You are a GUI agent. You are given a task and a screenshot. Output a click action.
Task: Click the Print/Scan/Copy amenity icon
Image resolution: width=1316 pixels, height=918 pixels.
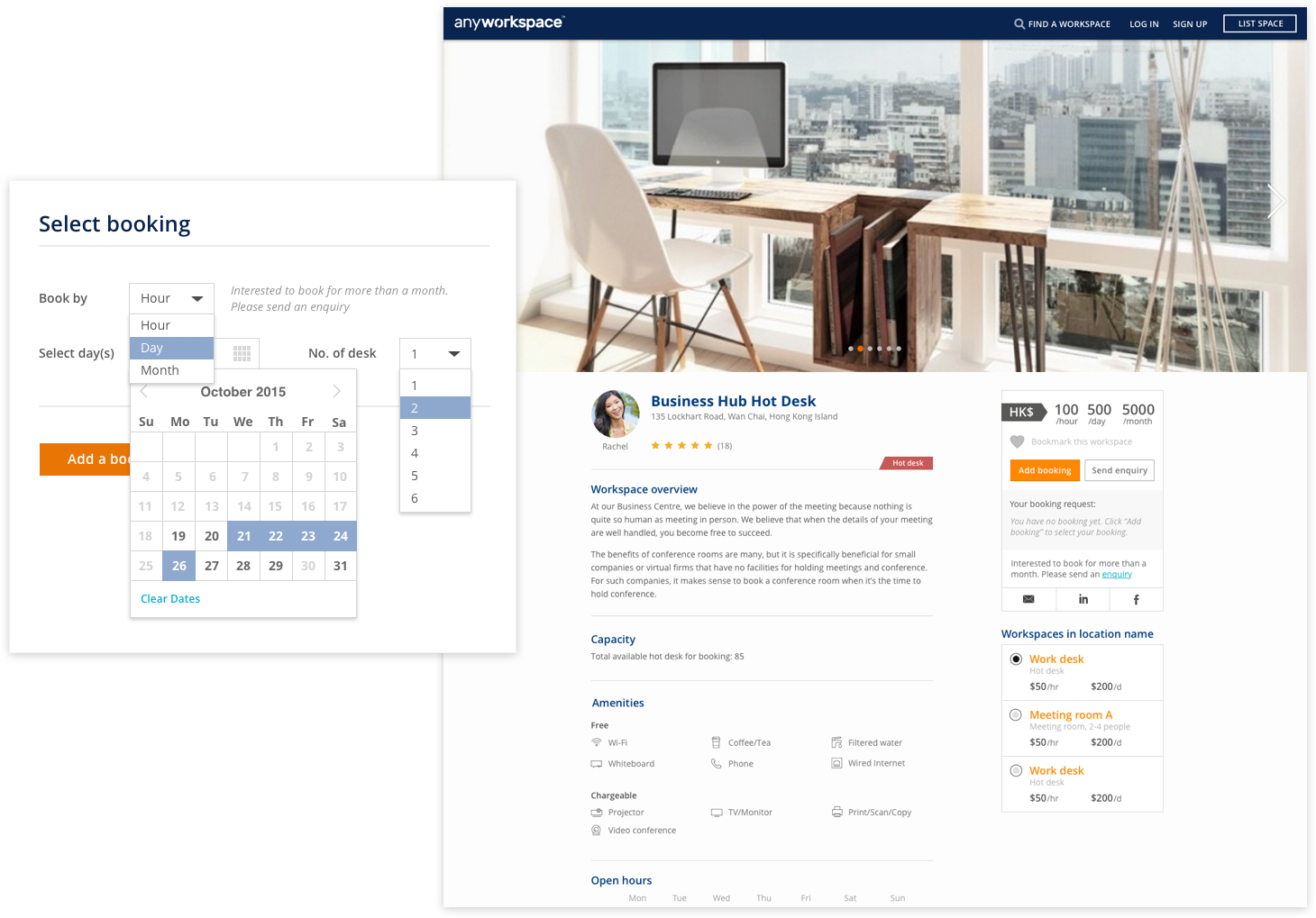(836, 812)
